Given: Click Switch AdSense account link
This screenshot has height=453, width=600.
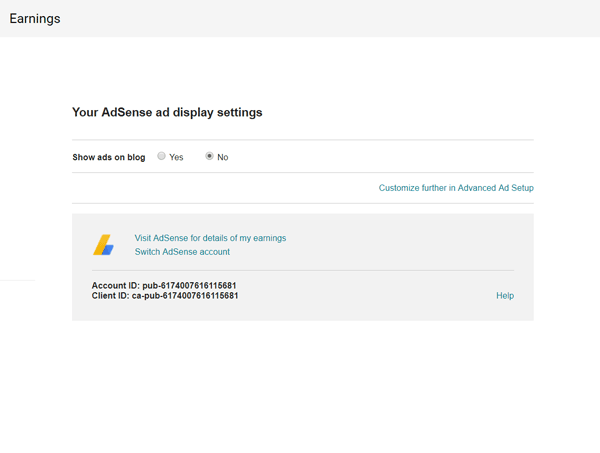Looking at the screenshot, I should coord(182,252).
